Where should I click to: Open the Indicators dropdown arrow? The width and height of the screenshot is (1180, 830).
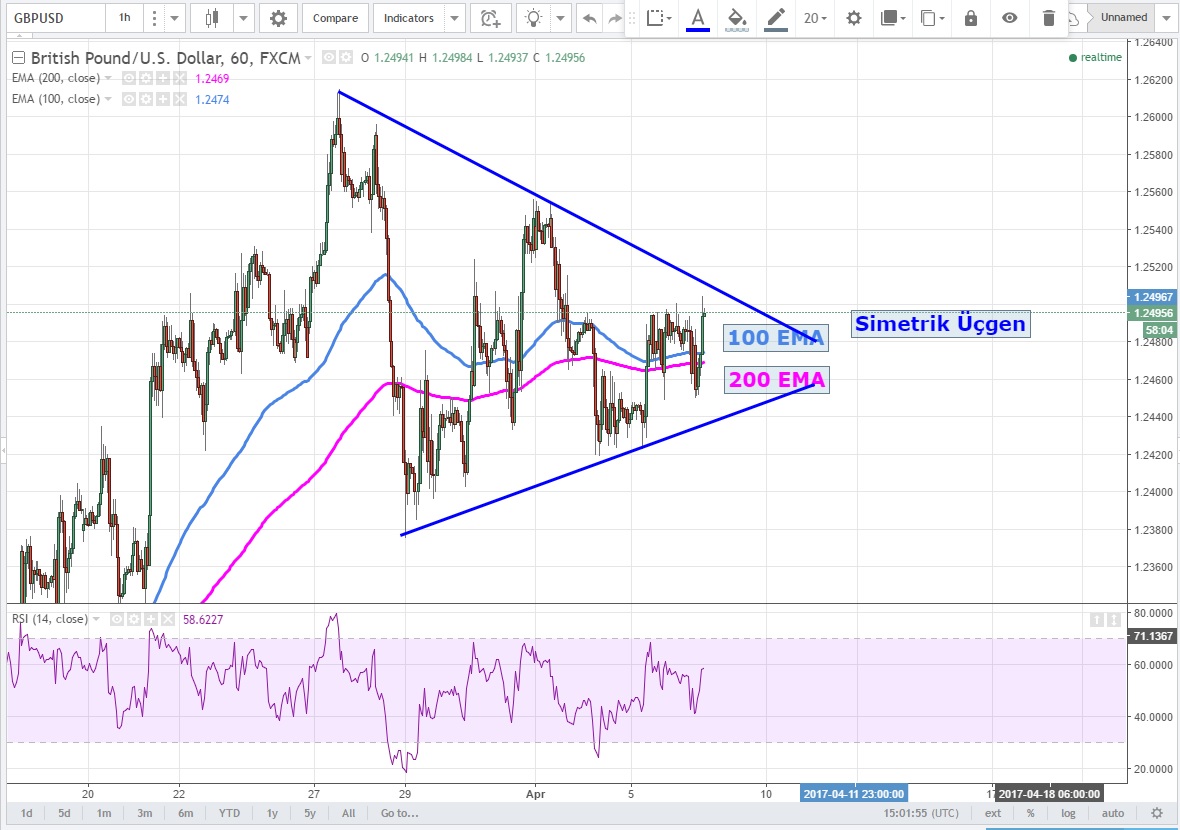click(x=454, y=18)
